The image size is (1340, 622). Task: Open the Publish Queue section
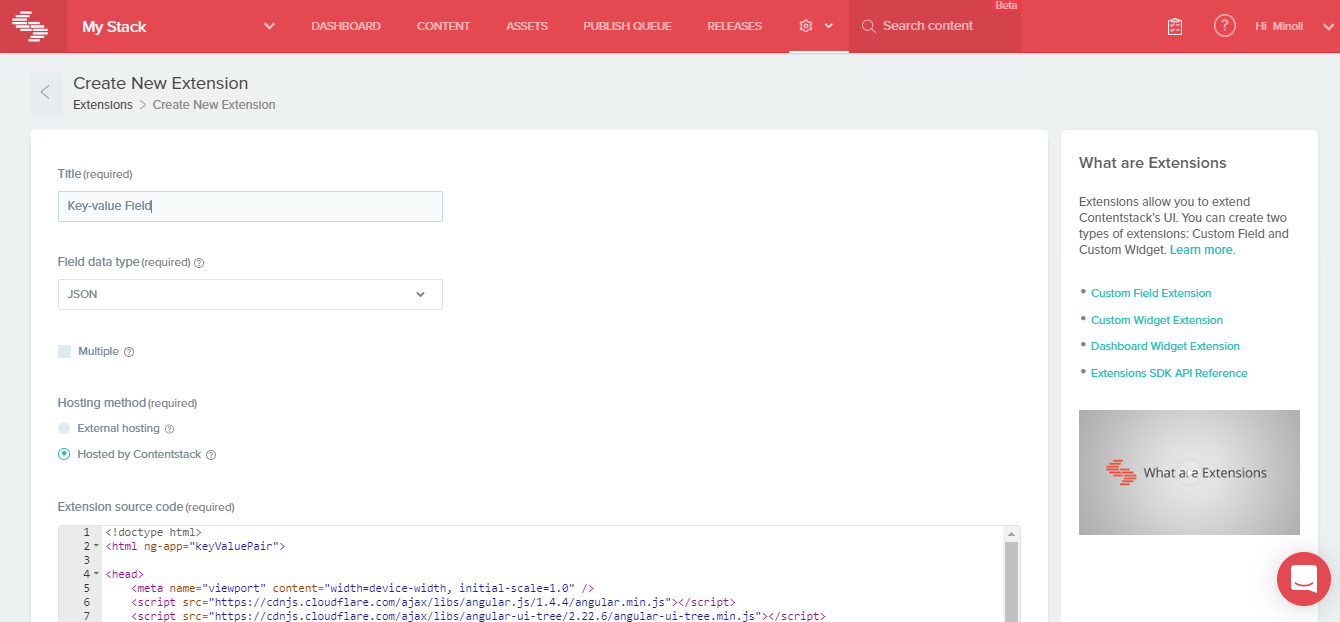click(x=628, y=26)
